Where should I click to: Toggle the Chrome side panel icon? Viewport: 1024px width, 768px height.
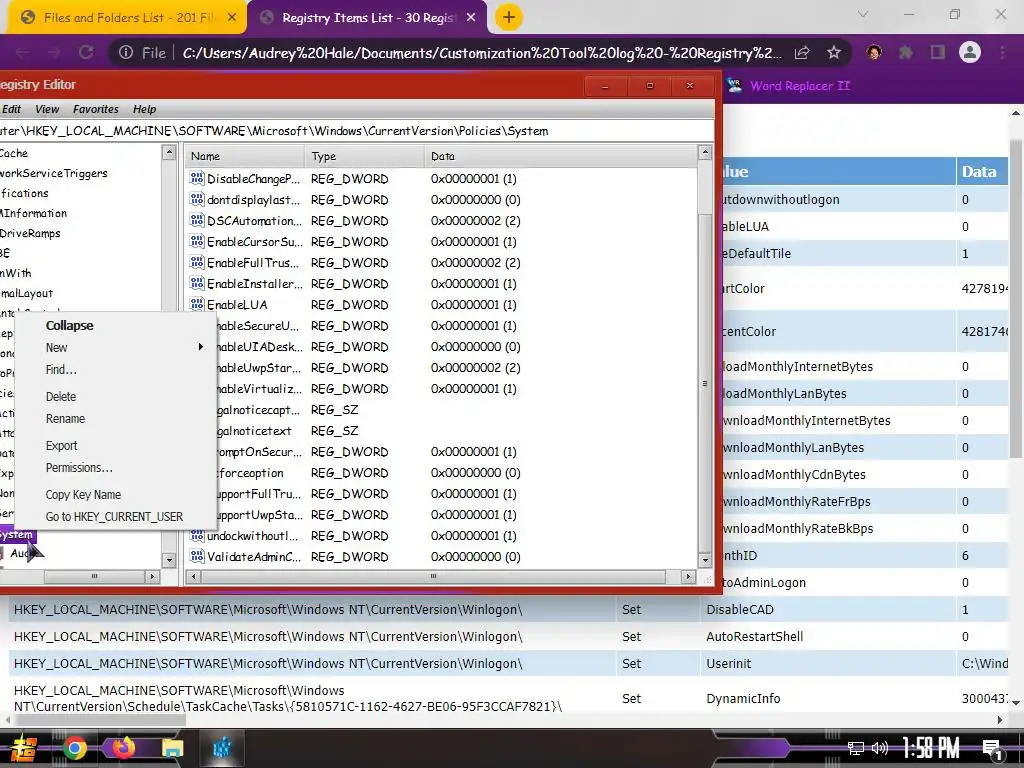938,52
